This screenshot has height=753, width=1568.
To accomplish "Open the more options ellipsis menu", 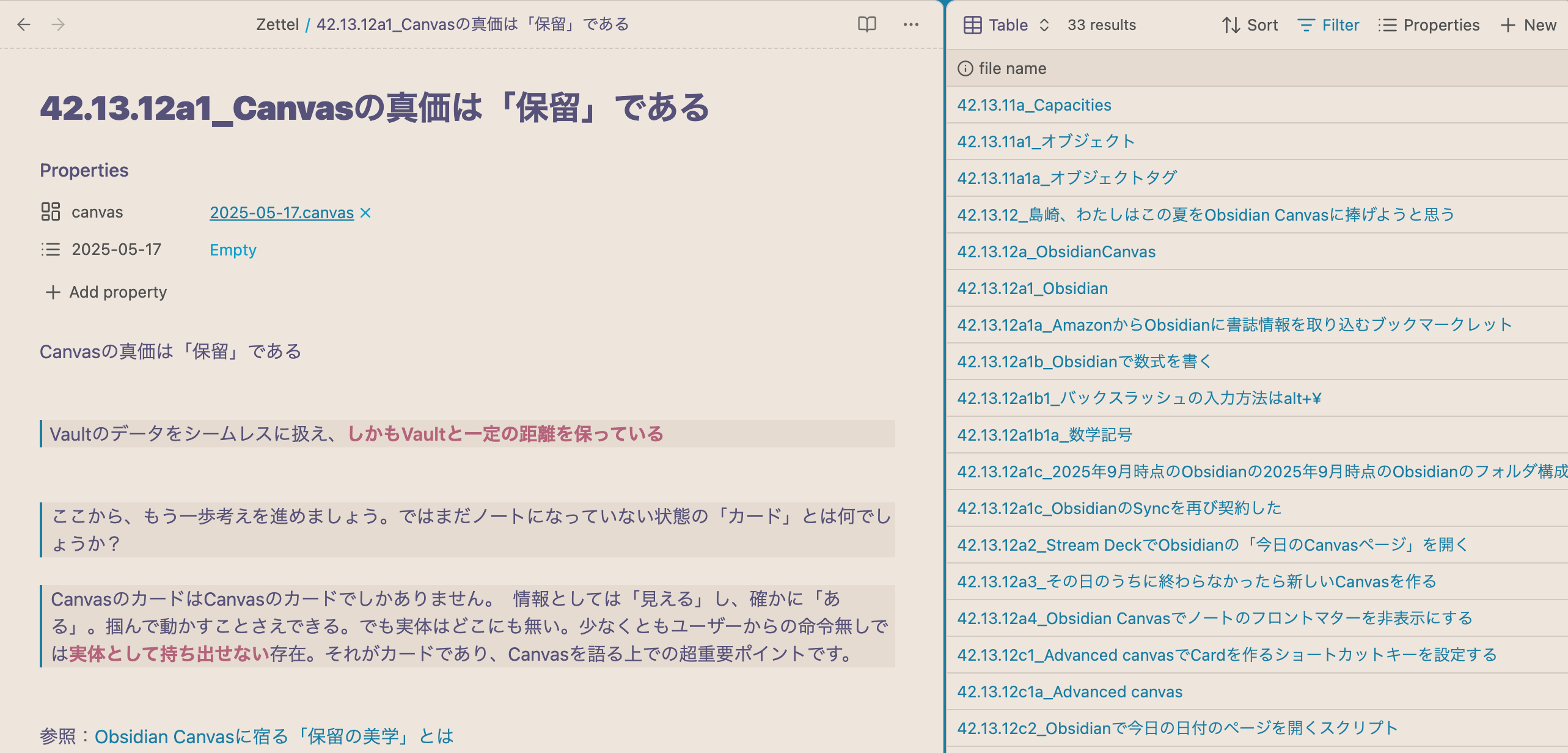I will tap(910, 24).
